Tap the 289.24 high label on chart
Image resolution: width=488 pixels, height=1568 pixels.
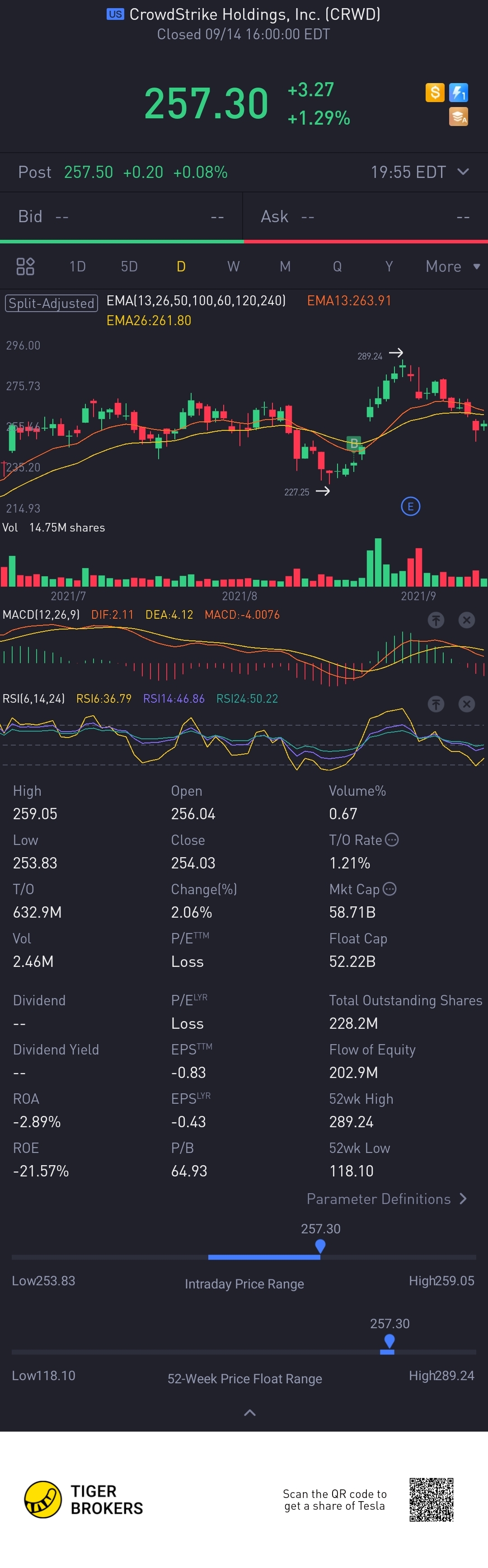click(x=370, y=356)
